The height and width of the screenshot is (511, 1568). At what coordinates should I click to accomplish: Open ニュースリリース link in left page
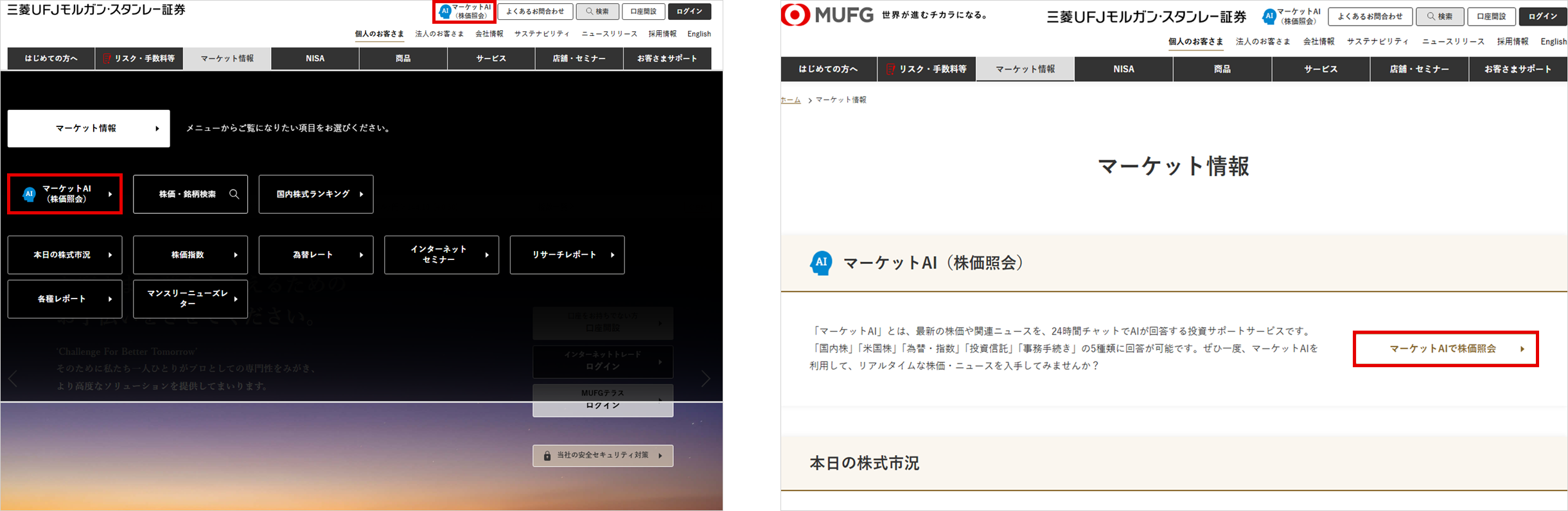[610, 34]
